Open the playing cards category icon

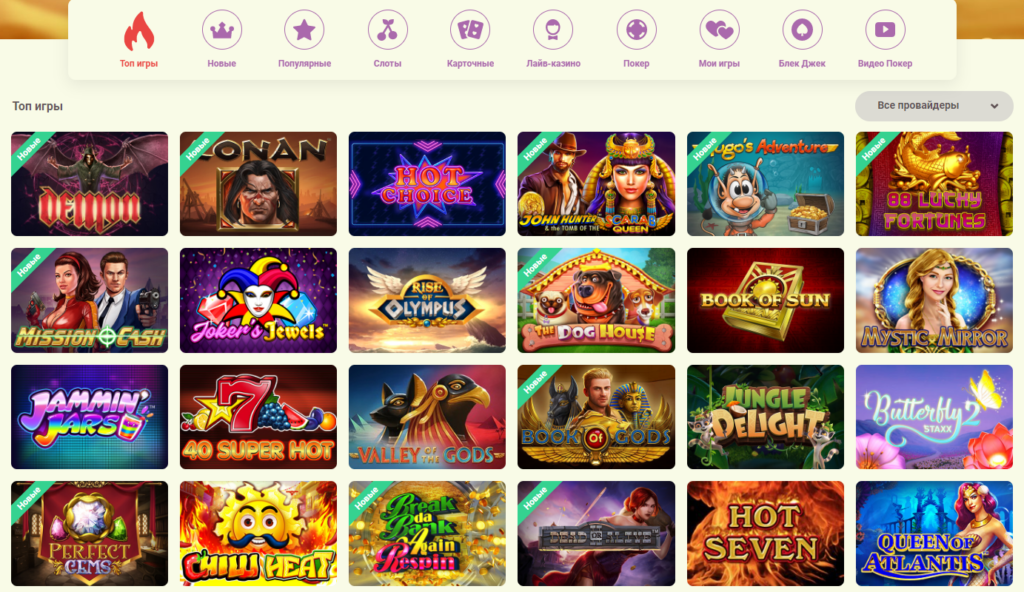click(x=470, y=29)
